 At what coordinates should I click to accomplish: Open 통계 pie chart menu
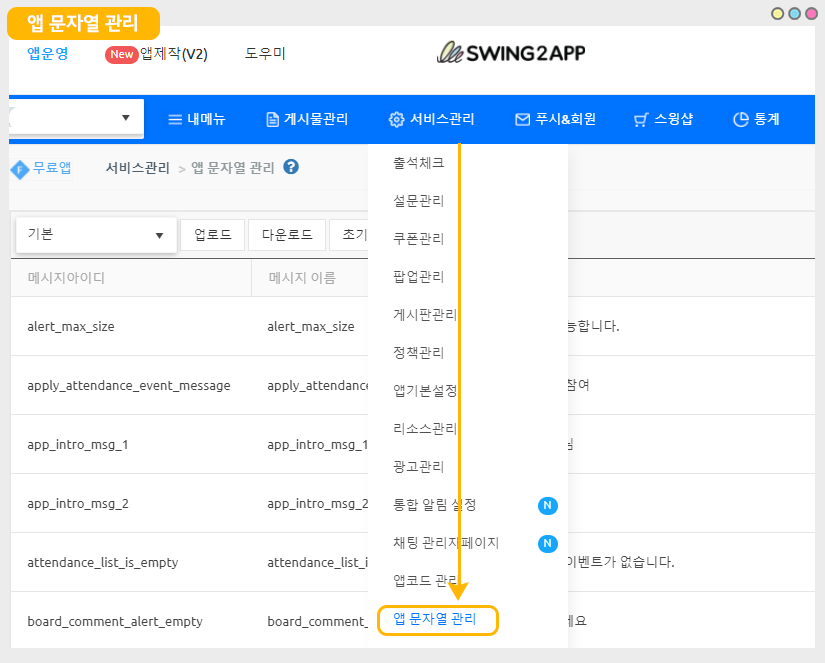point(756,119)
